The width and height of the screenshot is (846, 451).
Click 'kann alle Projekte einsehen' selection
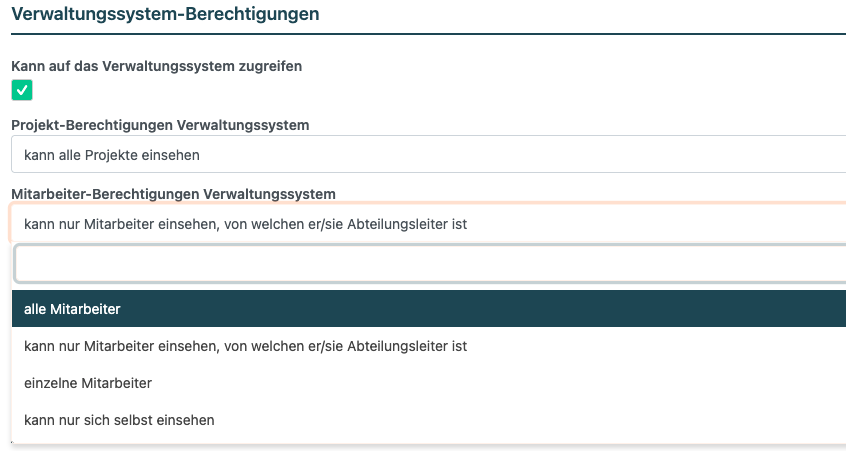(112, 155)
